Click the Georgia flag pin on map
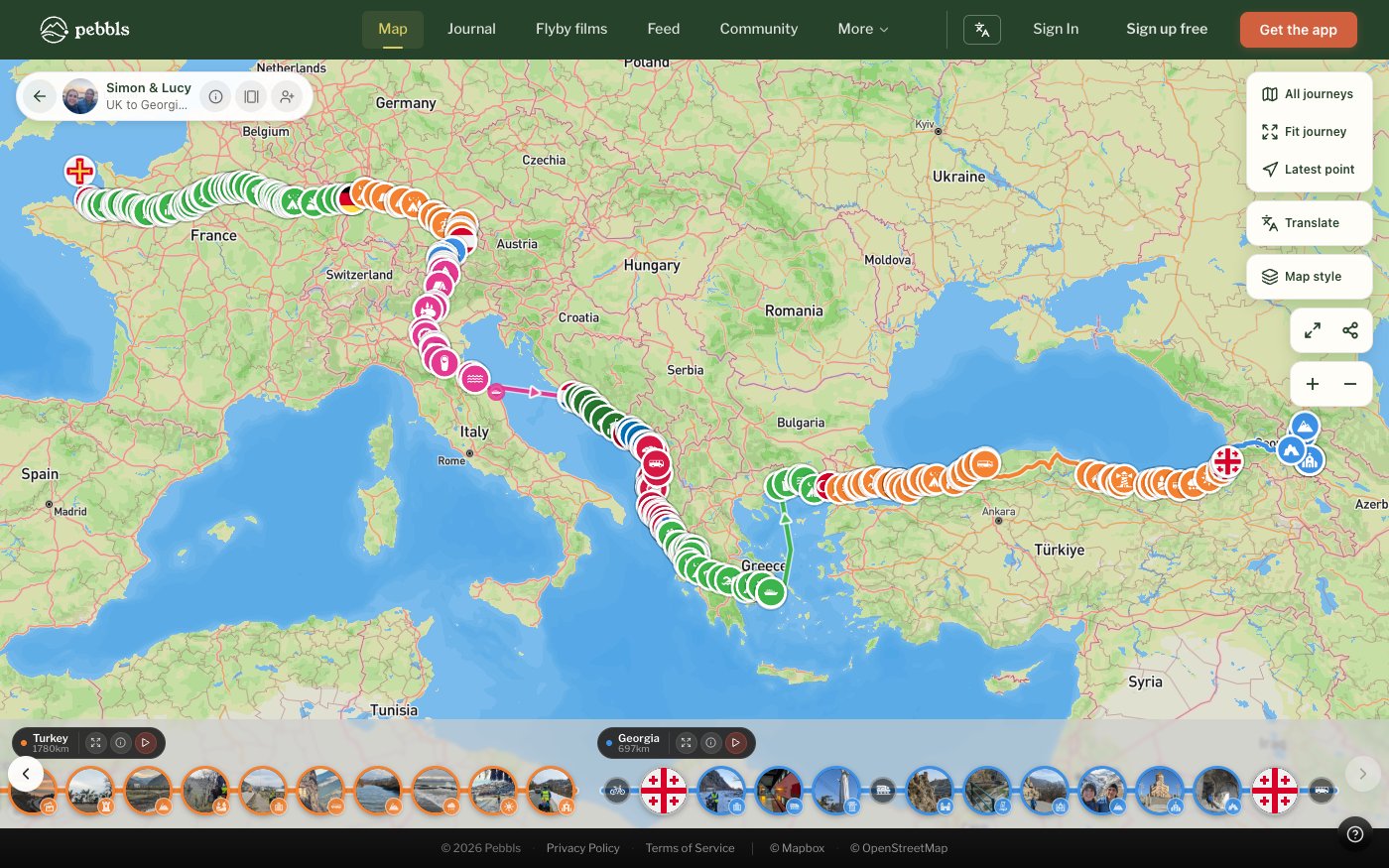 pyautogui.click(x=1227, y=461)
